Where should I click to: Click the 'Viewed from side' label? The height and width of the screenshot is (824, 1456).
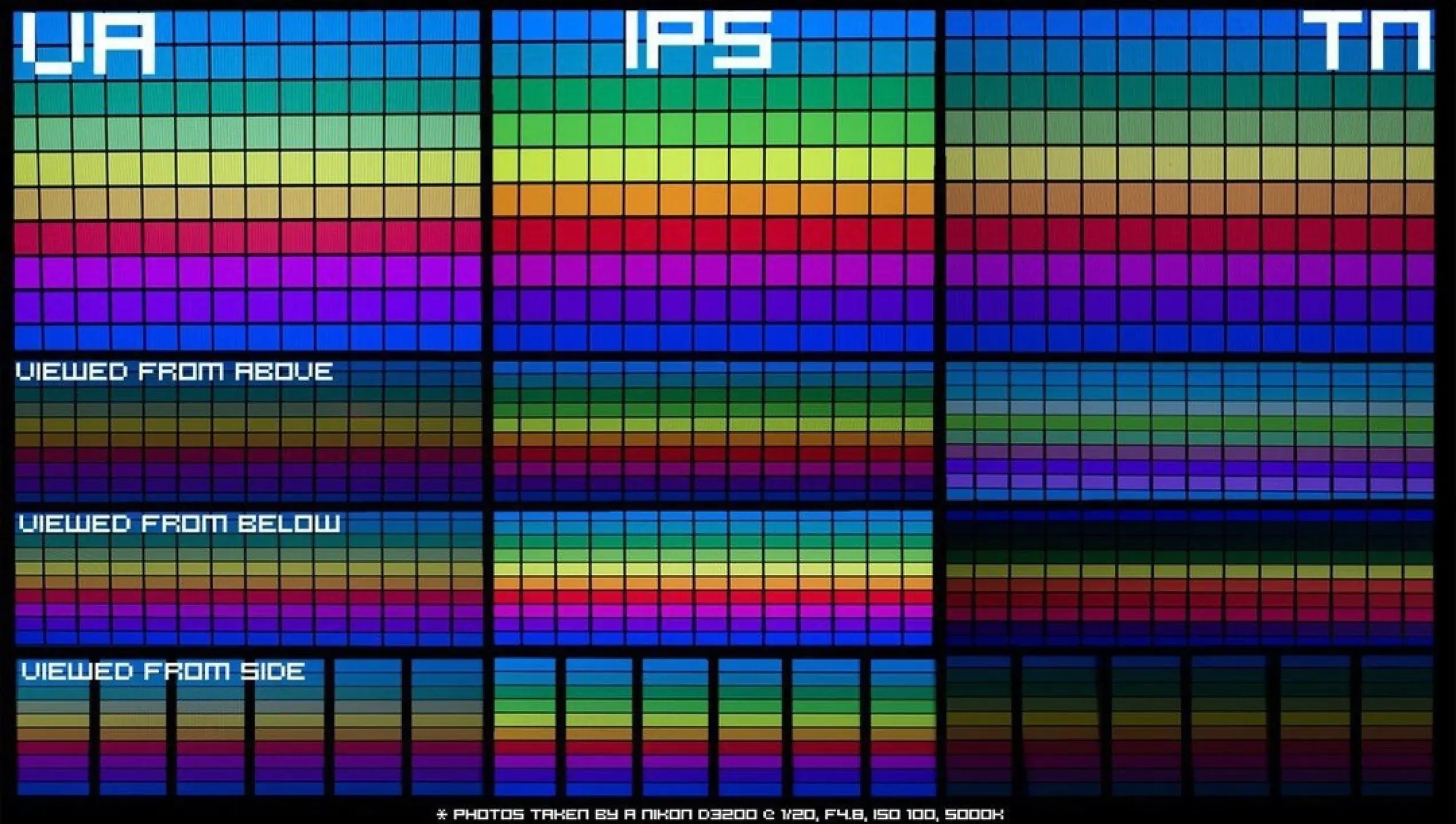tap(163, 671)
